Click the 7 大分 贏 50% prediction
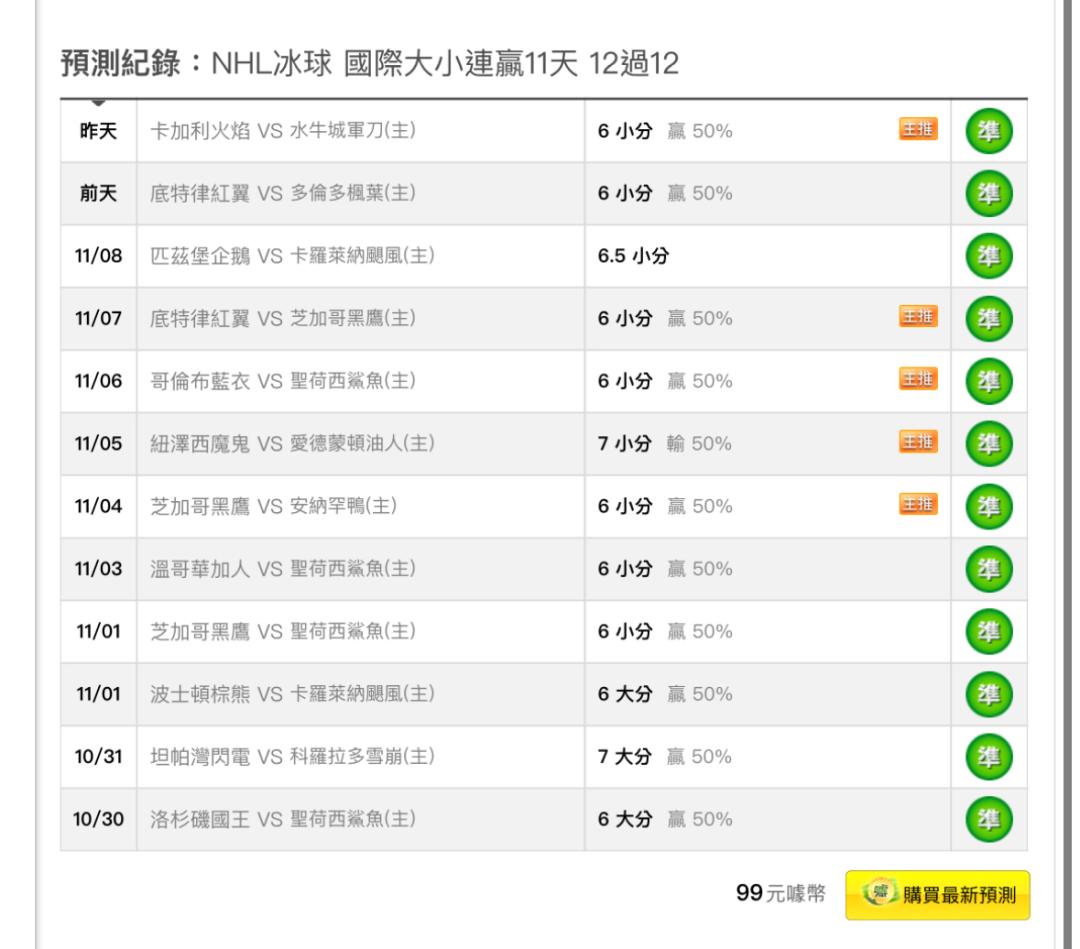The width and height of the screenshot is (1080, 949). tap(665, 757)
